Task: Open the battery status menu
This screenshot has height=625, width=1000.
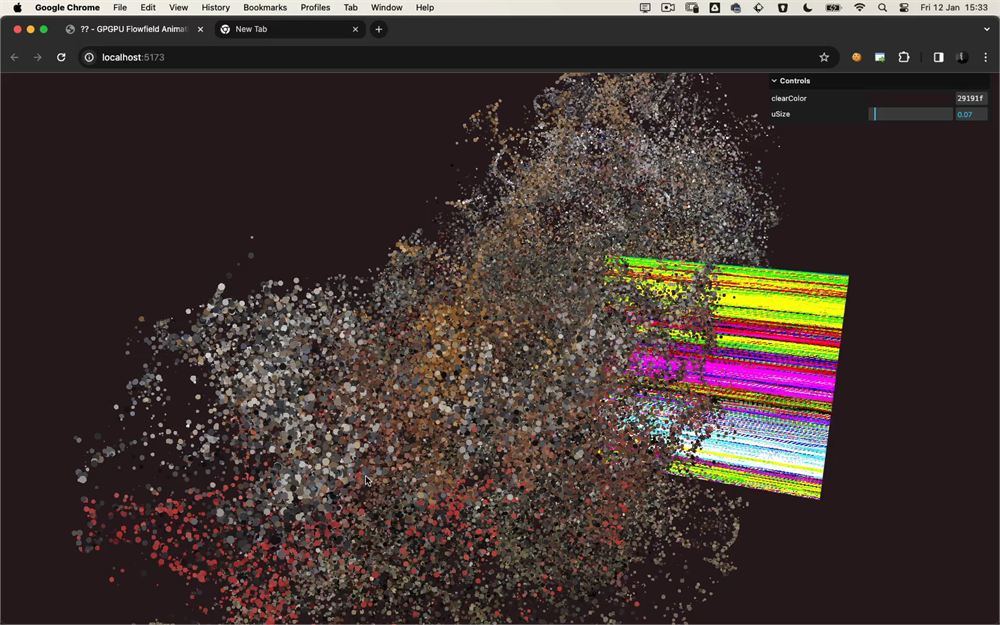Action: (833, 8)
